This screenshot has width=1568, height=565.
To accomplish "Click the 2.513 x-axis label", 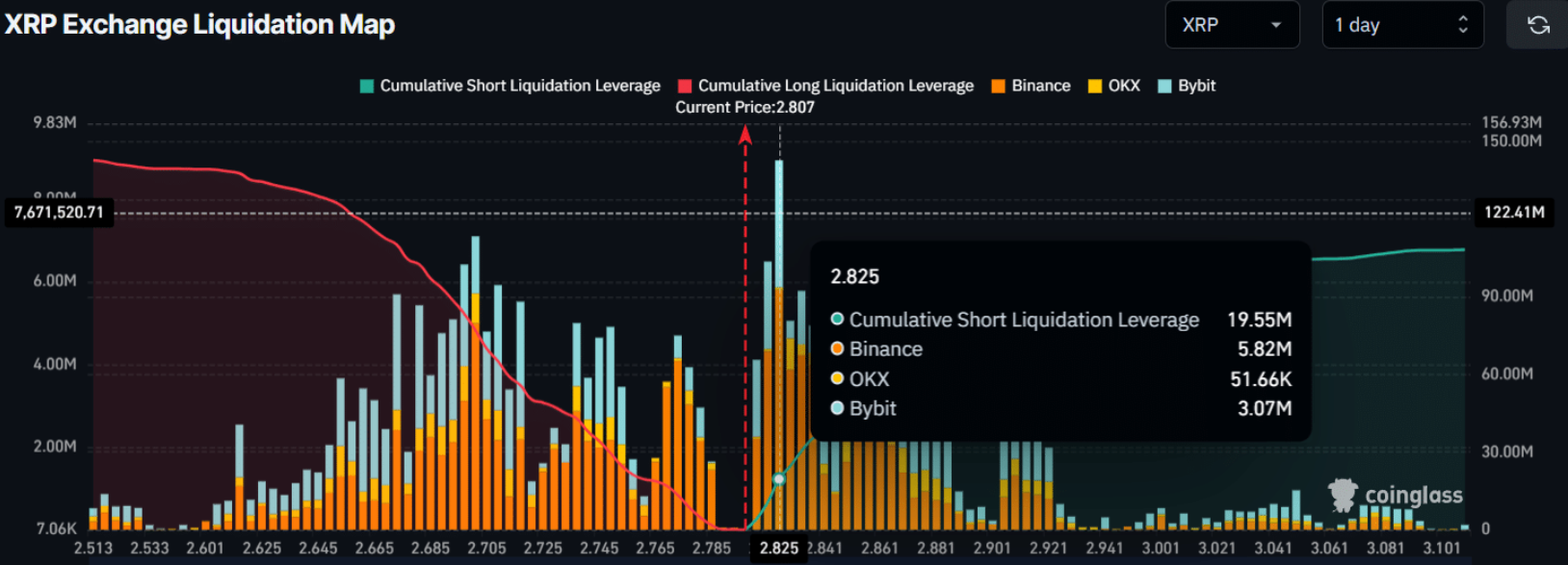I will pos(93,548).
